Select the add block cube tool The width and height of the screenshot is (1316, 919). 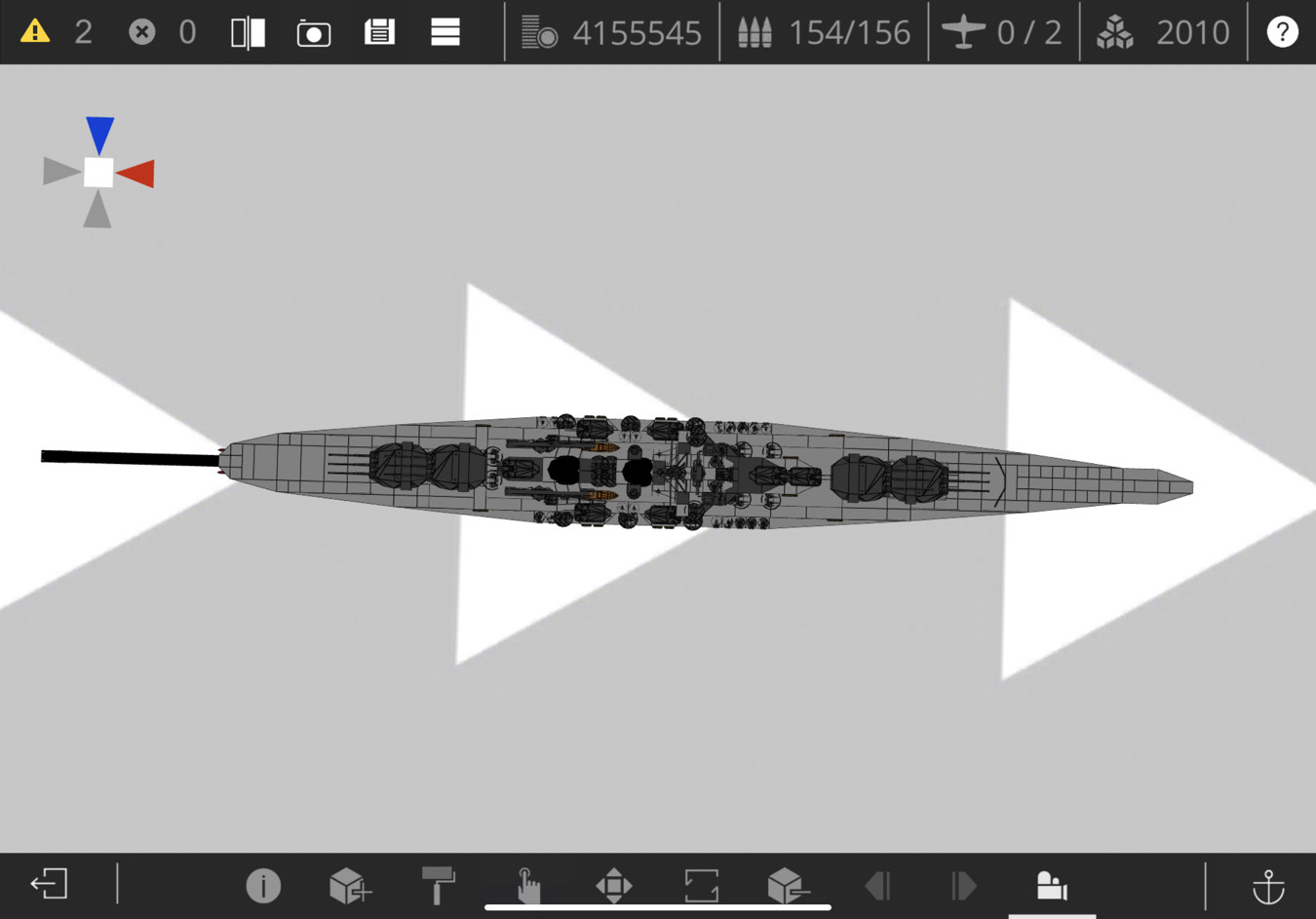[x=350, y=886]
